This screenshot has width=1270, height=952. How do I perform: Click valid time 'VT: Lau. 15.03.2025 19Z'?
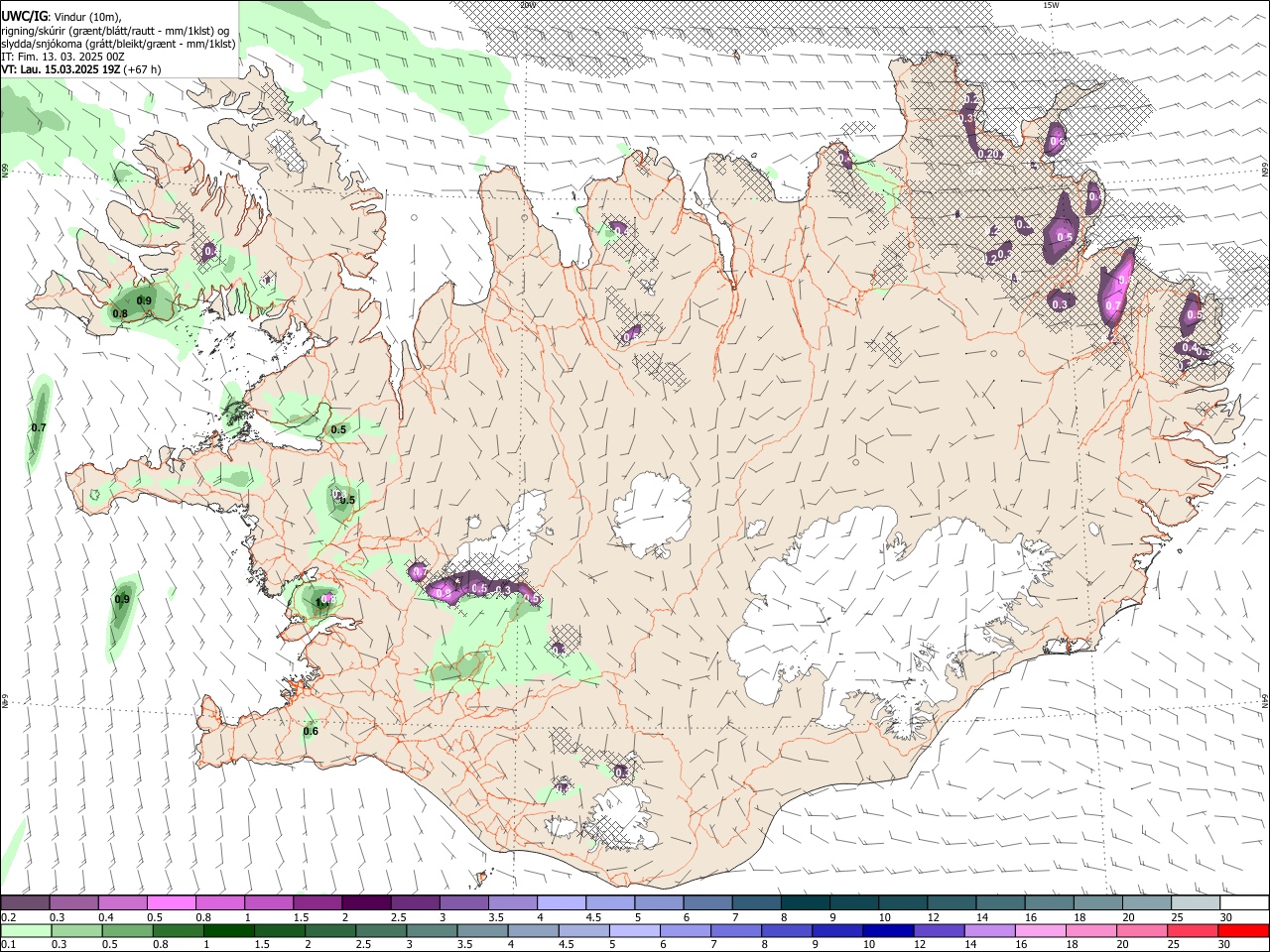pyautogui.click(x=61, y=69)
